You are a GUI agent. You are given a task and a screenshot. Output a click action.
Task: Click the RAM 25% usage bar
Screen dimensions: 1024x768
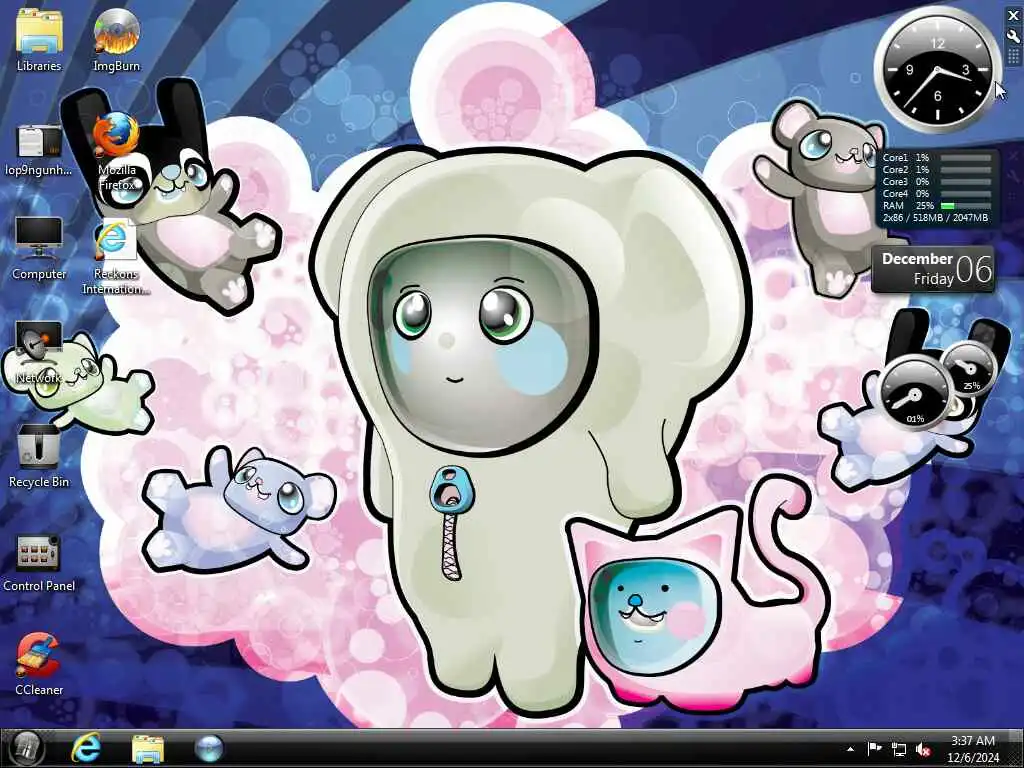pyautogui.click(x=966, y=206)
